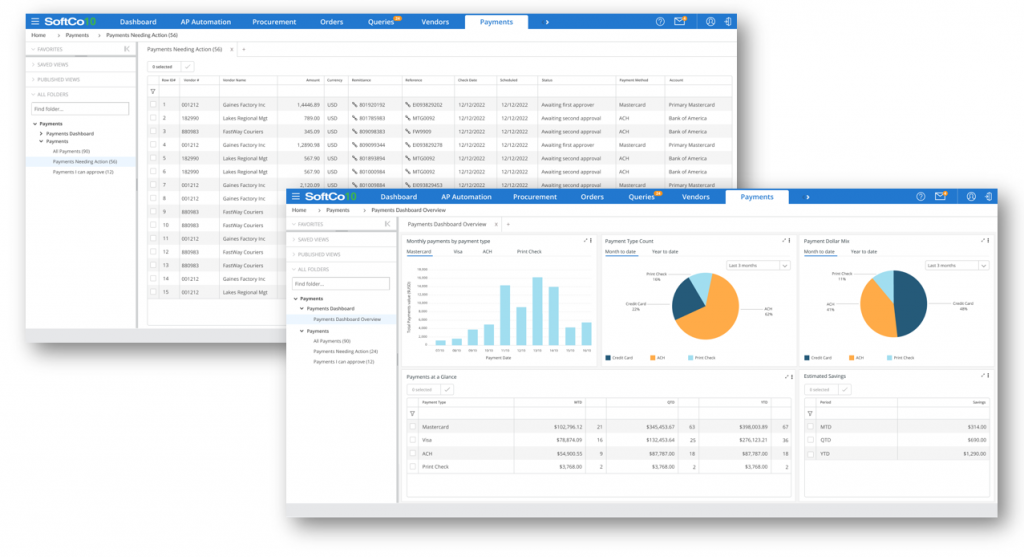Viewport: 1024px width, 557px height.
Task: Click logout icon in front window header
Action: (989, 197)
